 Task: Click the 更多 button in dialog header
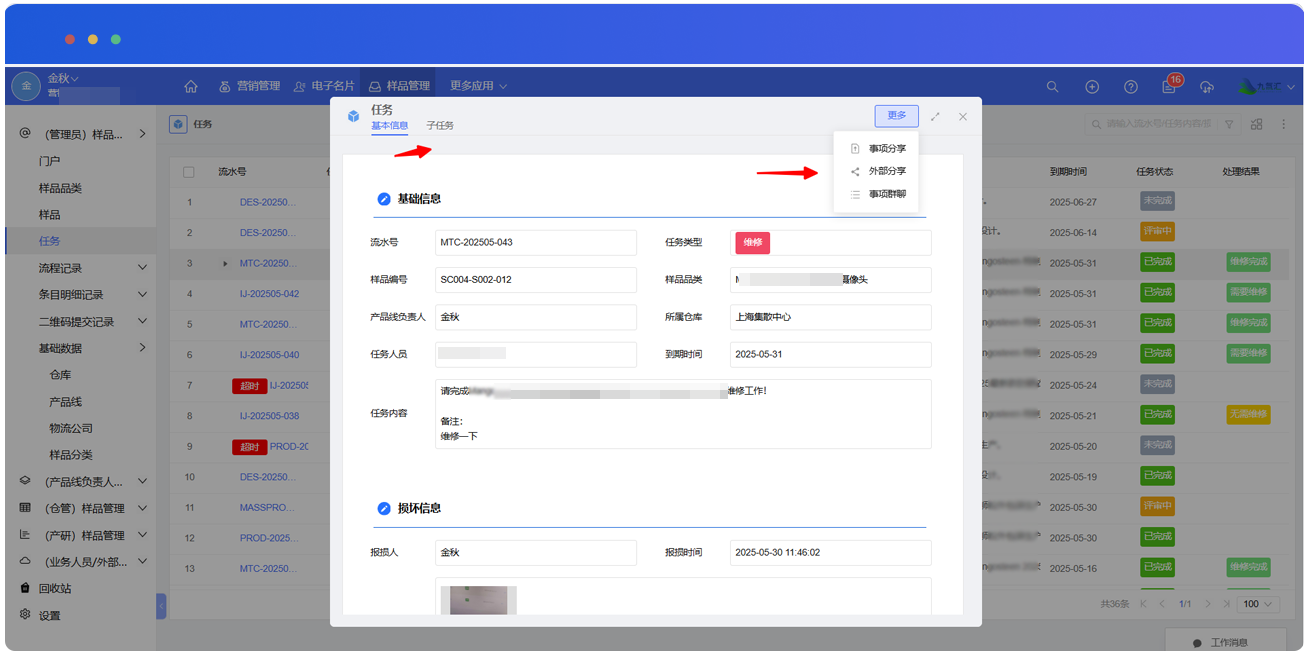click(x=896, y=116)
